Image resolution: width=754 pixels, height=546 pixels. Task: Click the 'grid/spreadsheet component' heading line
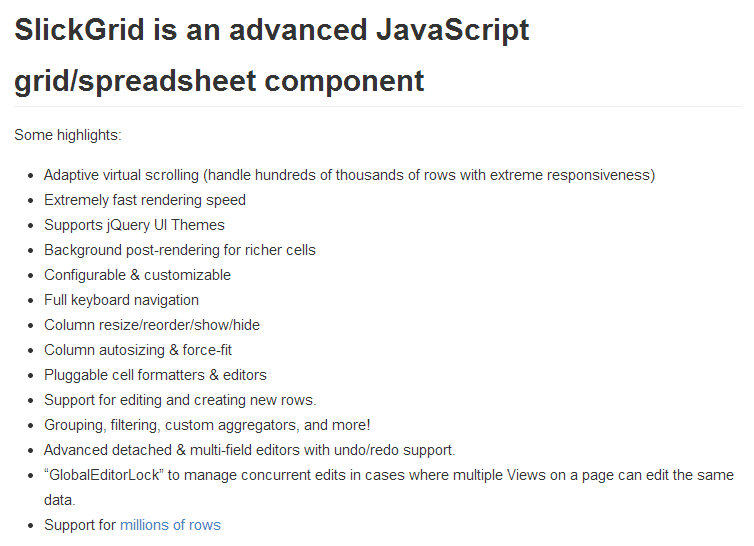click(x=219, y=81)
